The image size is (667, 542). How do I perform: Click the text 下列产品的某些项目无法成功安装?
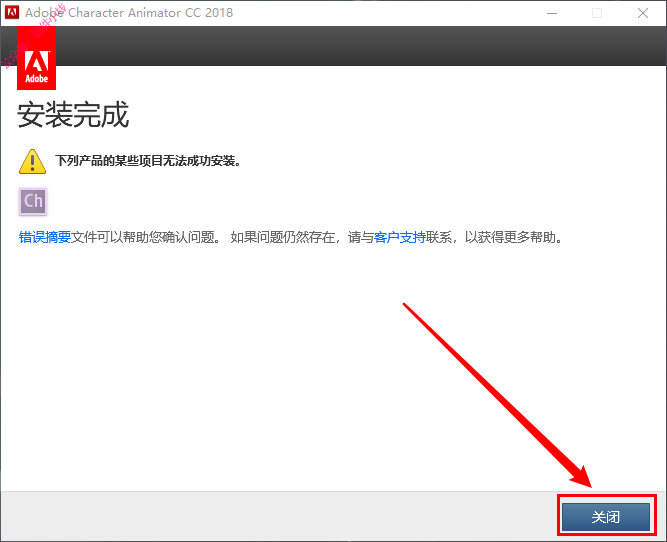148,161
